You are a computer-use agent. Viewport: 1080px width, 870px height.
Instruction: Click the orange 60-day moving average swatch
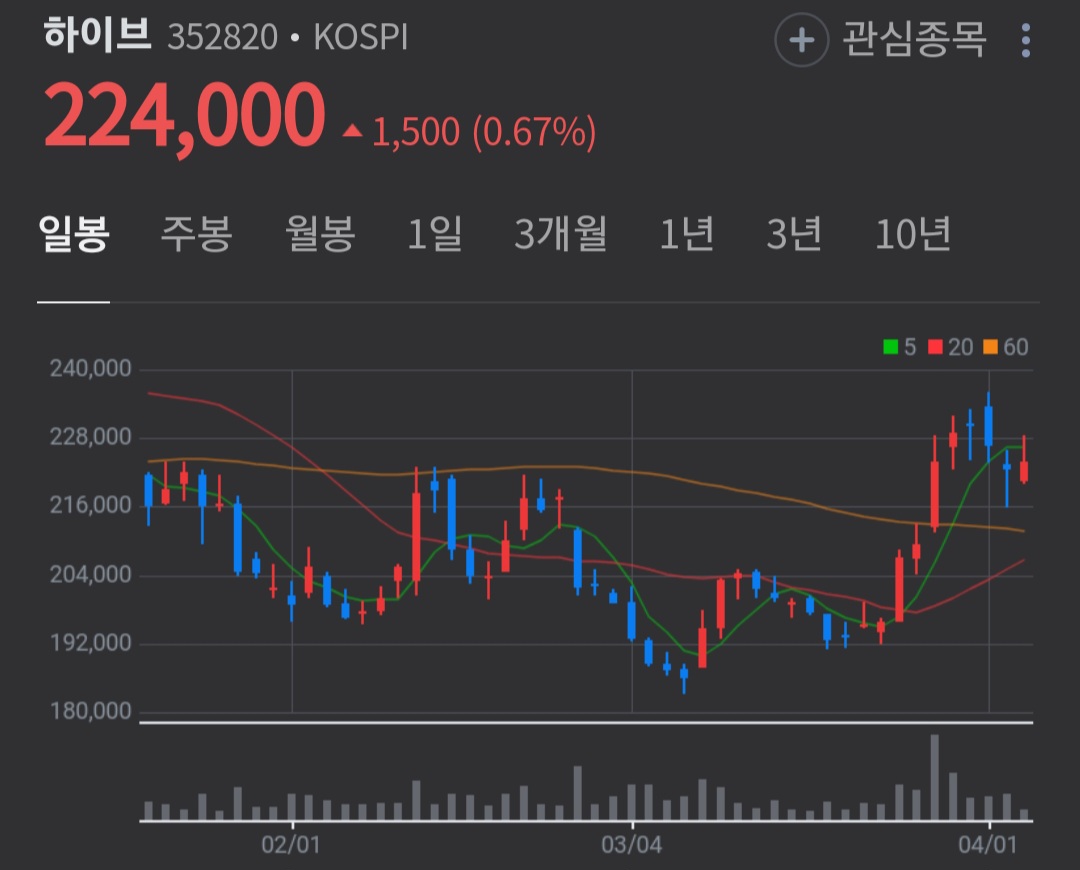[990, 347]
